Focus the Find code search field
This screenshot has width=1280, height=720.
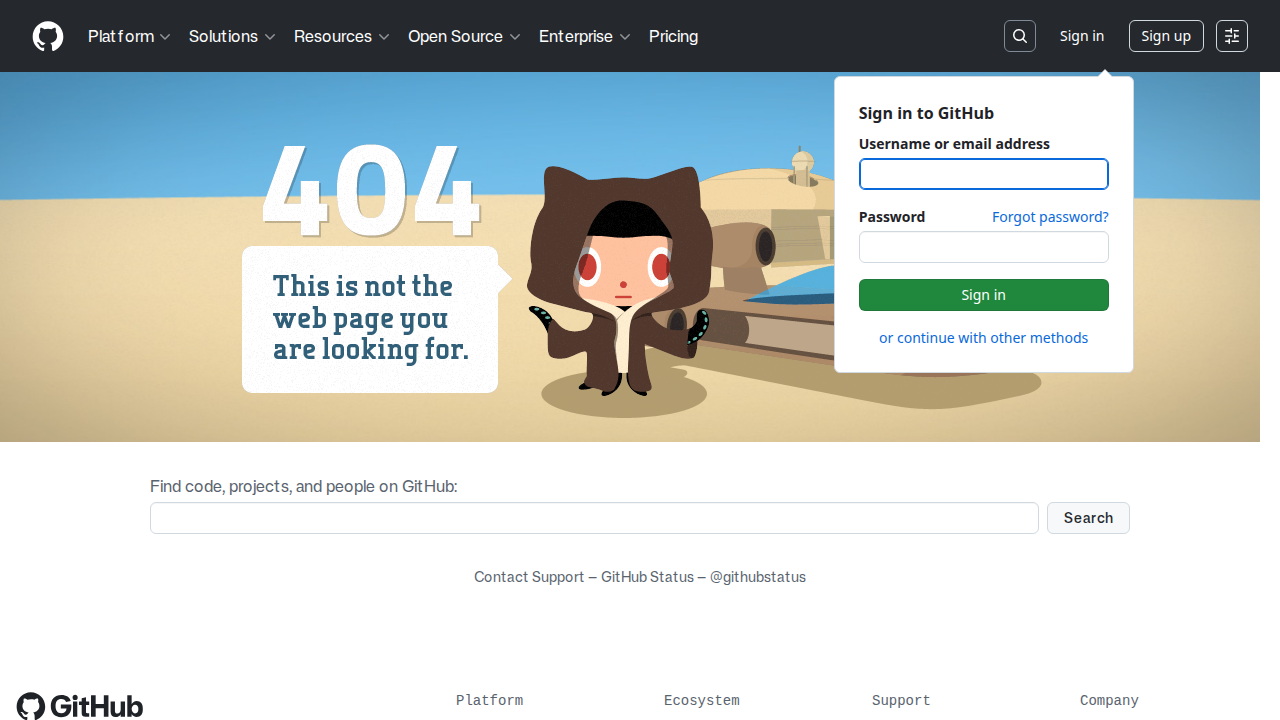coord(594,518)
